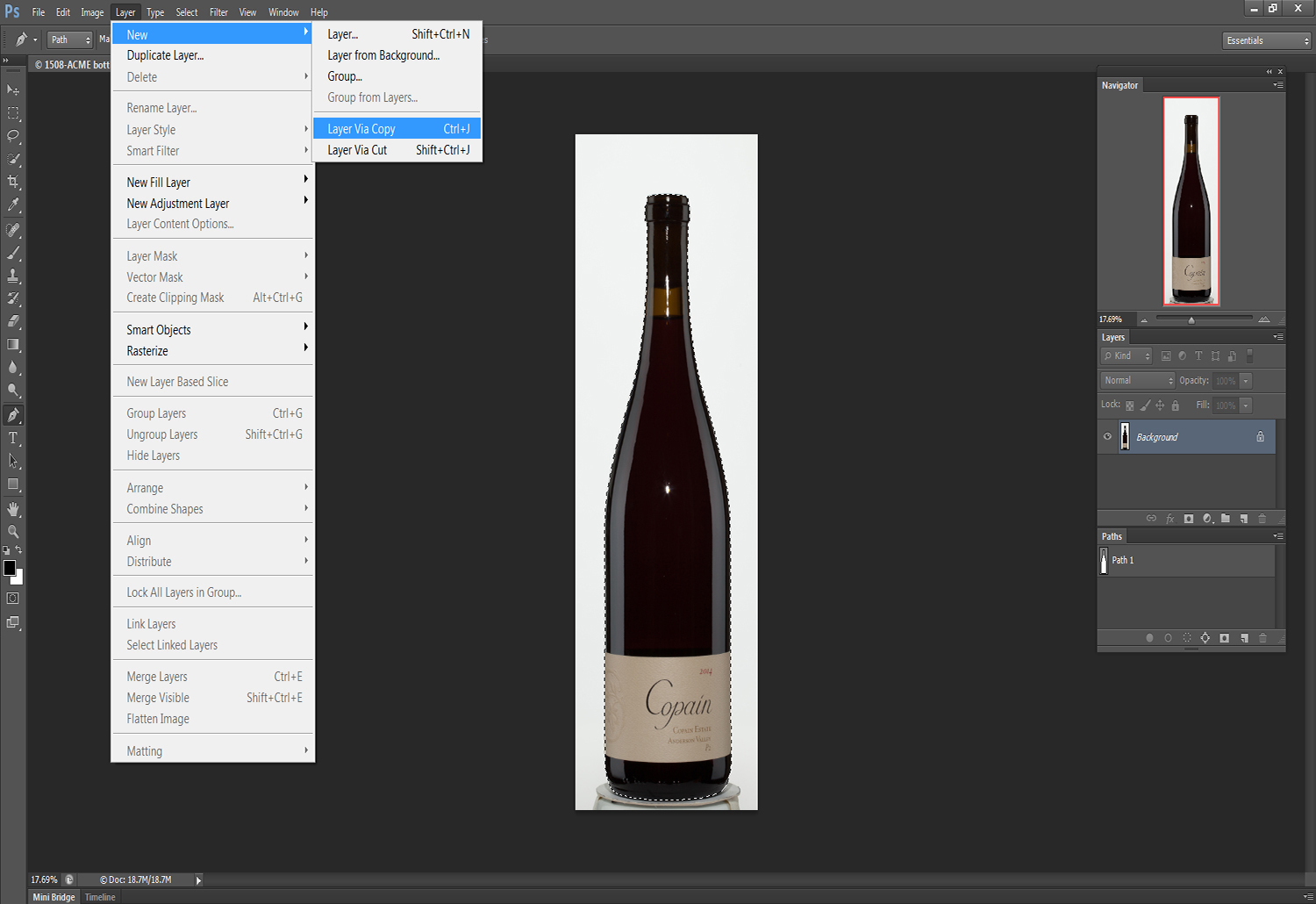
Task: Click the Navigator zoom slider handle
Action: [1191, 320]
